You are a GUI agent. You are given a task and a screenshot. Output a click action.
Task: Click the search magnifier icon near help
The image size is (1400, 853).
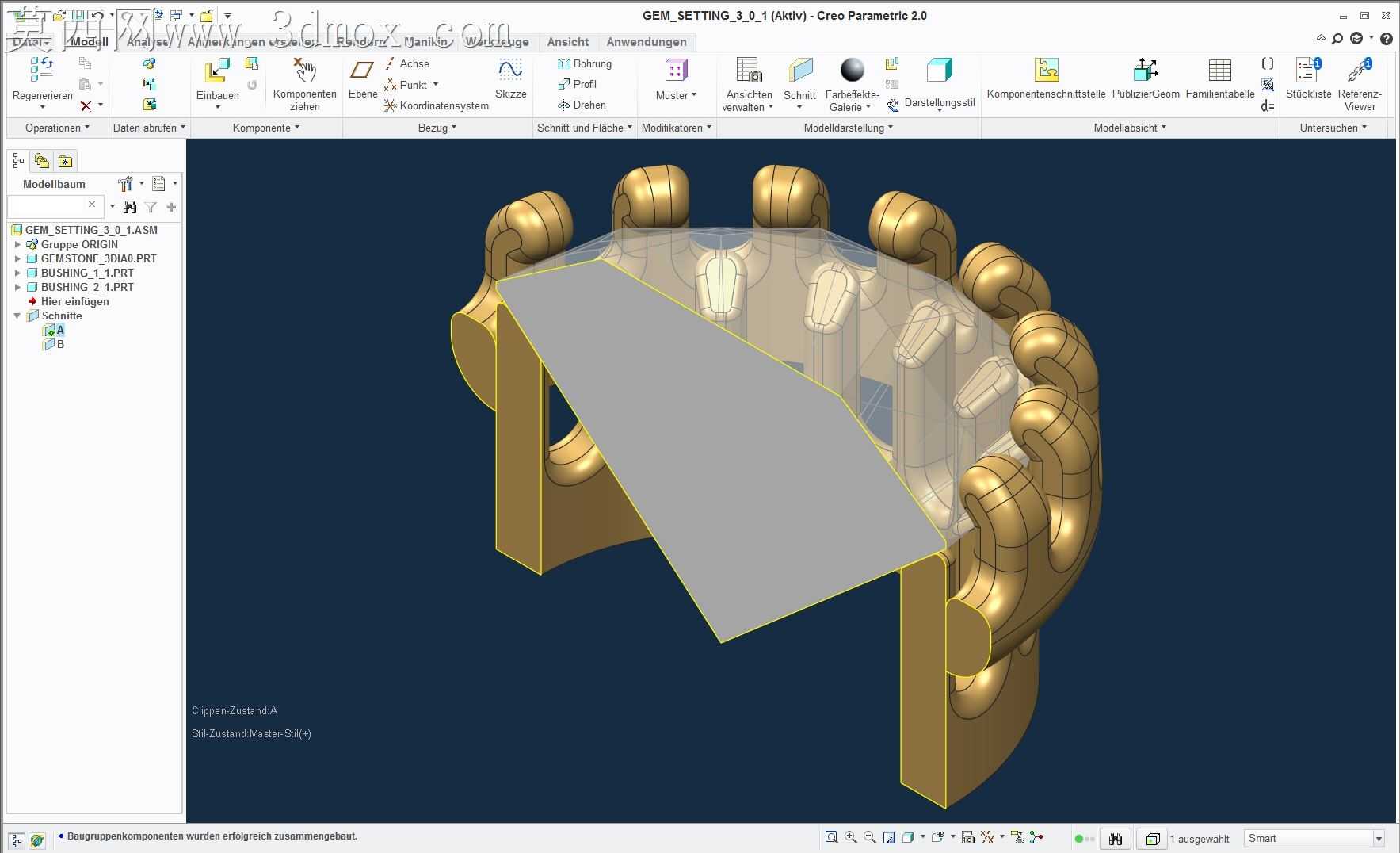(x=1337, y=38)
